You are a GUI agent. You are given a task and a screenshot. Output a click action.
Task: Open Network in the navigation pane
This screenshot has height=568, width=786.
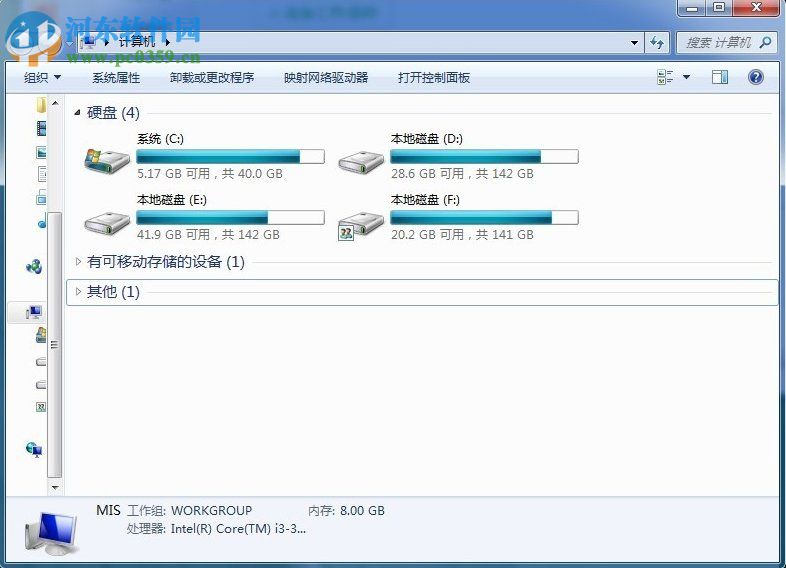[34, 449]
